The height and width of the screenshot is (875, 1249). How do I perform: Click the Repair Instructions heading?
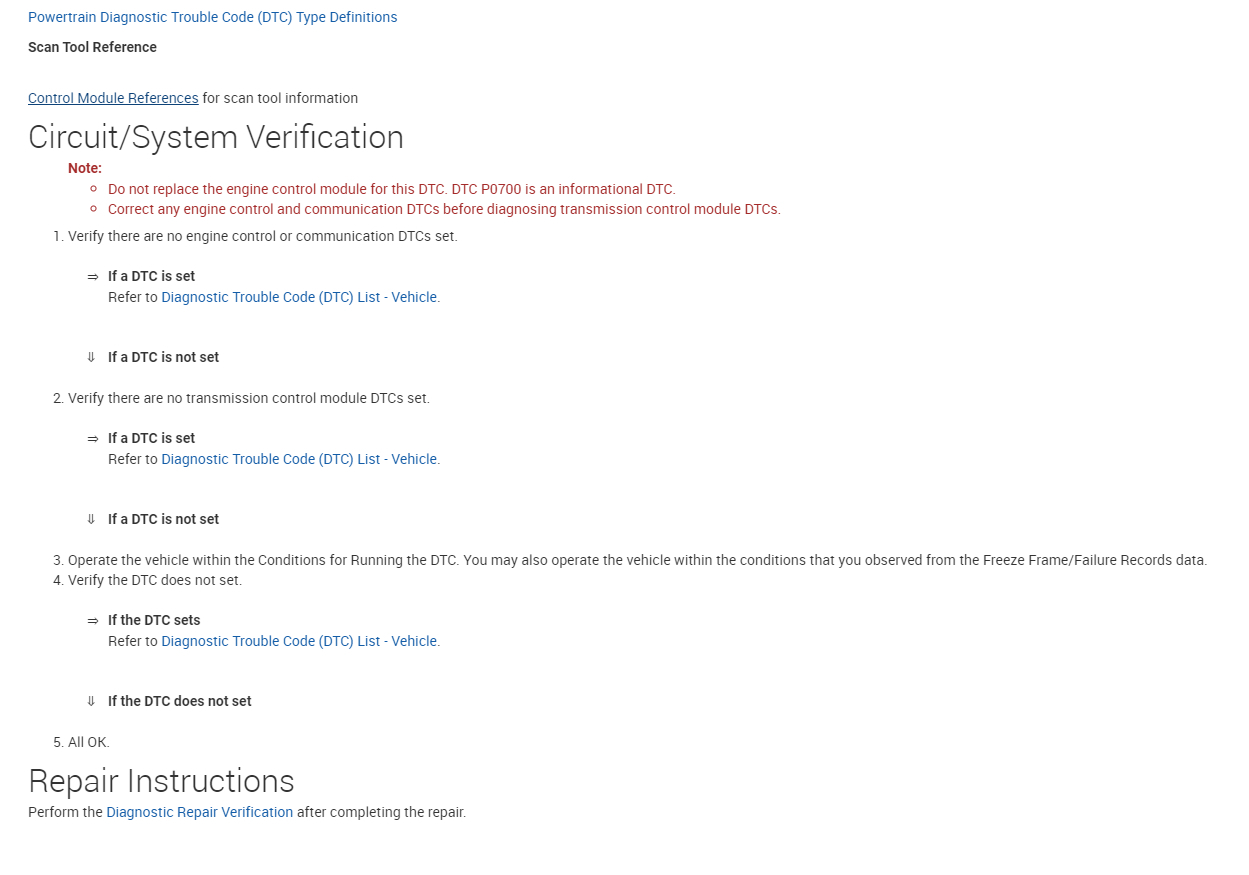click(161, 781)
